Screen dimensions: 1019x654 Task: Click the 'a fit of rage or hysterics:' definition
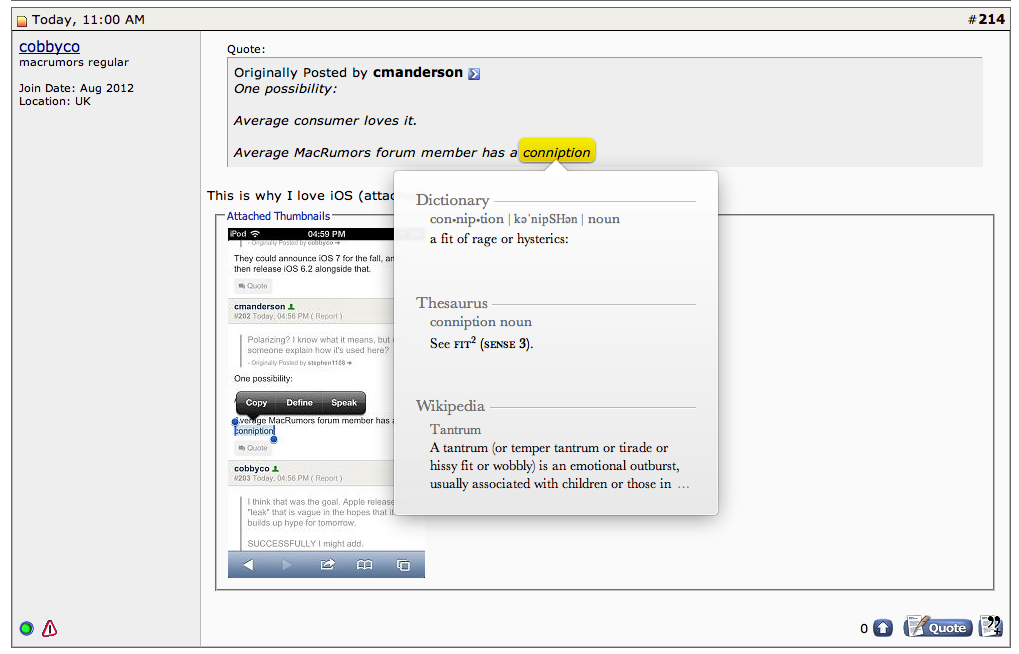[x=499, y=239]
